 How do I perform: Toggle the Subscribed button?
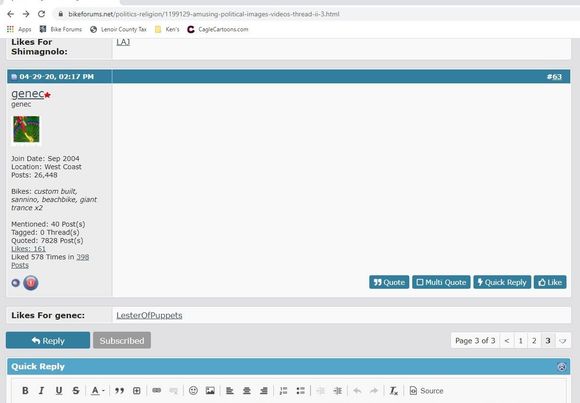coord(122,340)
